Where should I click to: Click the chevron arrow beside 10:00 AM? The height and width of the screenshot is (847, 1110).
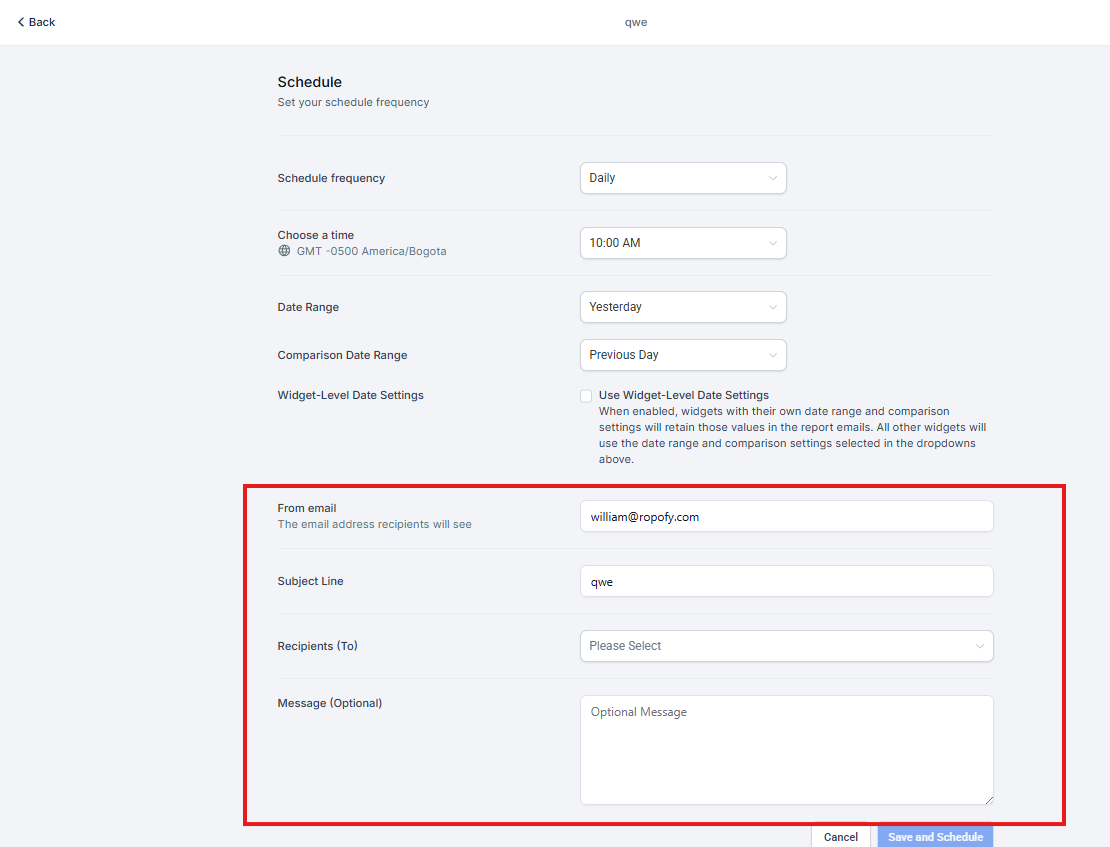[x=772, y=243]
